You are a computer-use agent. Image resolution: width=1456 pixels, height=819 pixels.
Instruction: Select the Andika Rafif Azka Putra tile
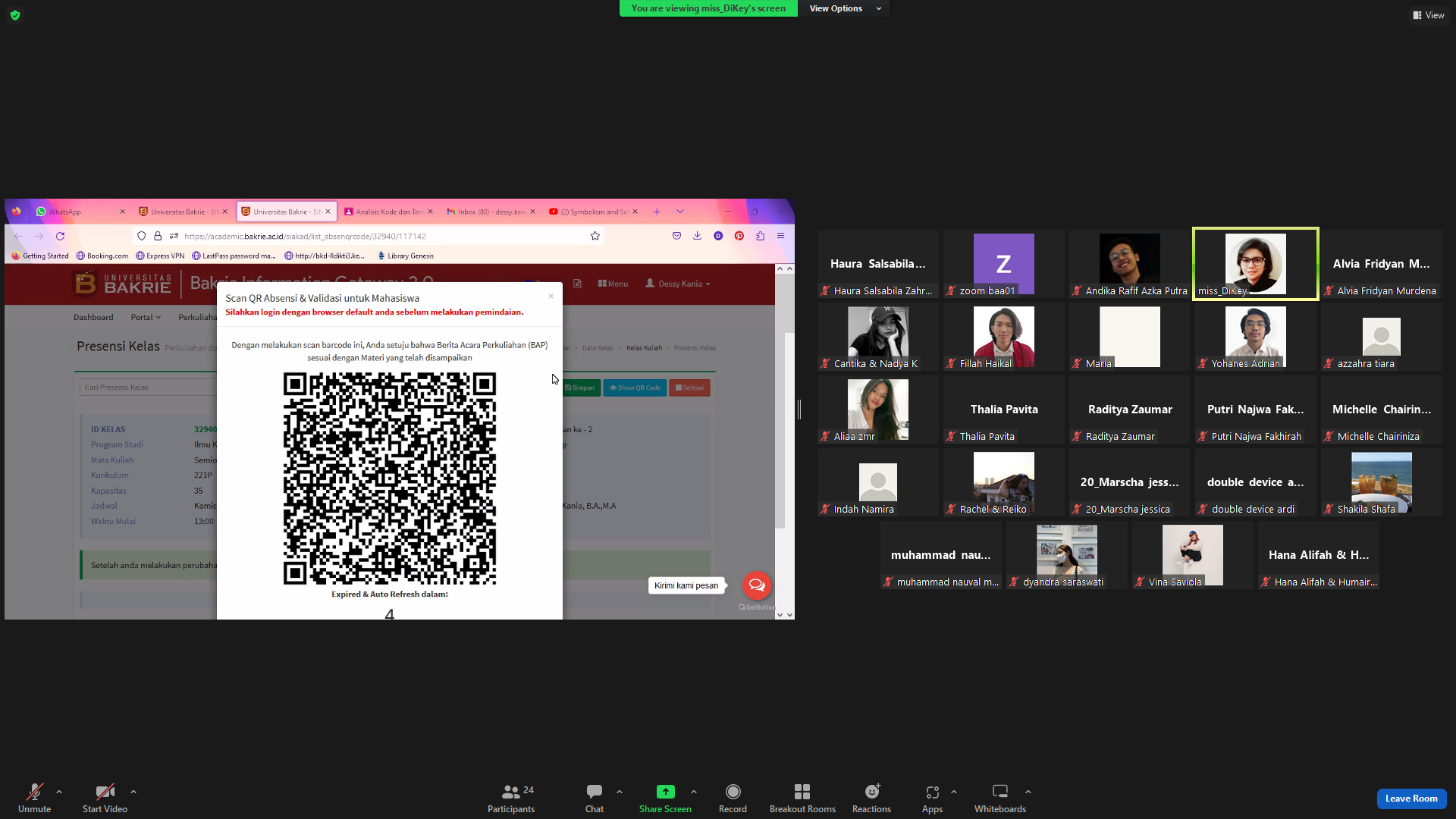(x=1130, y=264)
